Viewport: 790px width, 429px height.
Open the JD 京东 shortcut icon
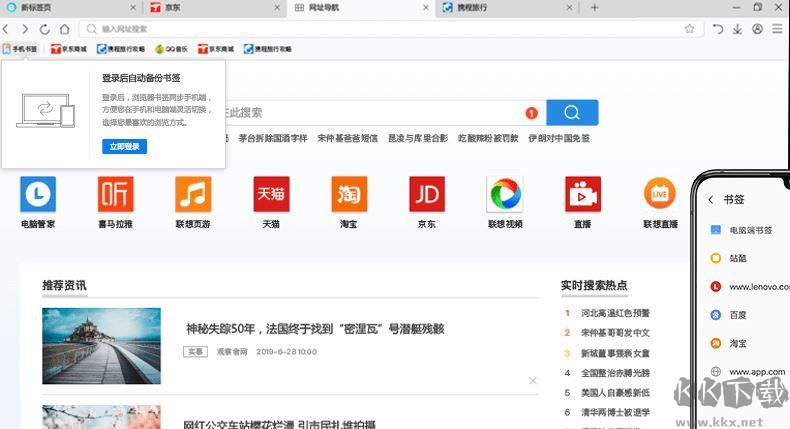[427, 194]
